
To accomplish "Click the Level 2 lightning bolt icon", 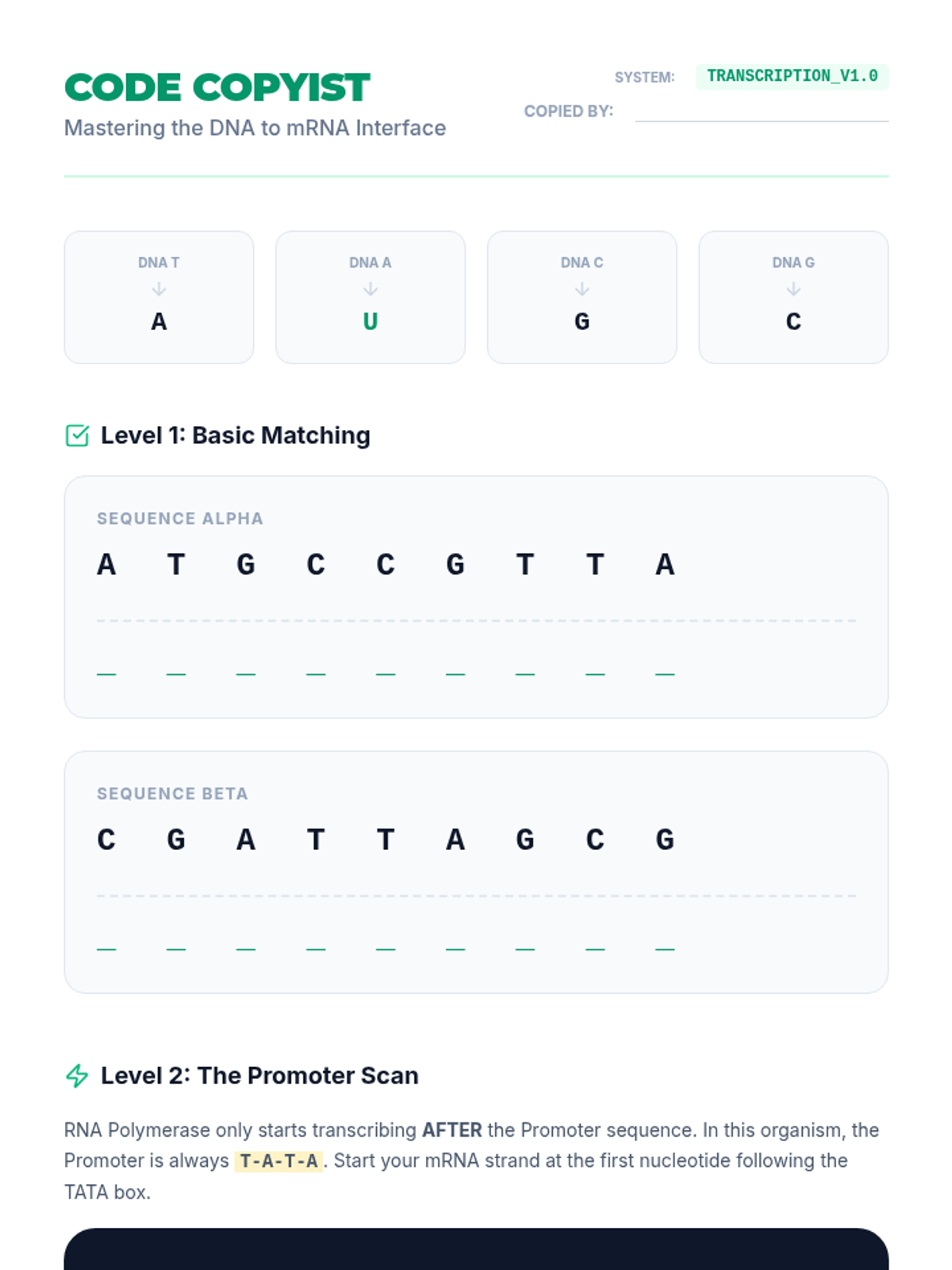I will (x=77, y=1076).
